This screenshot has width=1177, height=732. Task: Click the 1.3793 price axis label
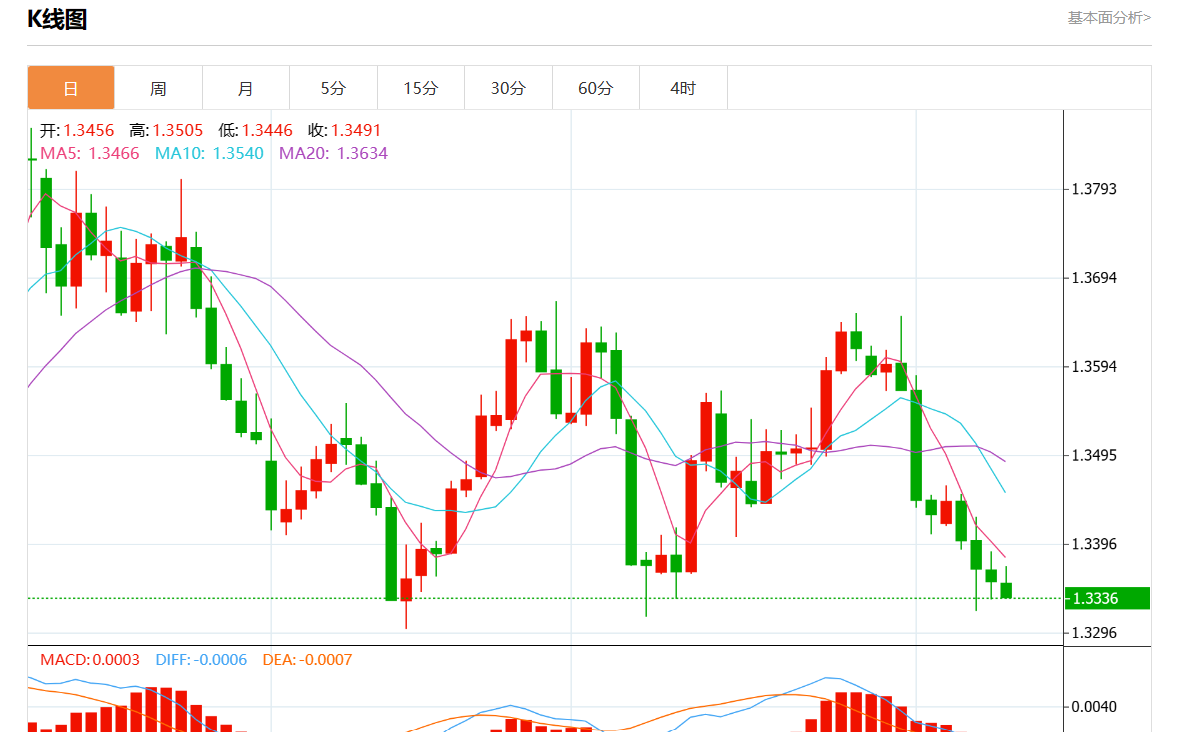pos(1094,189)
